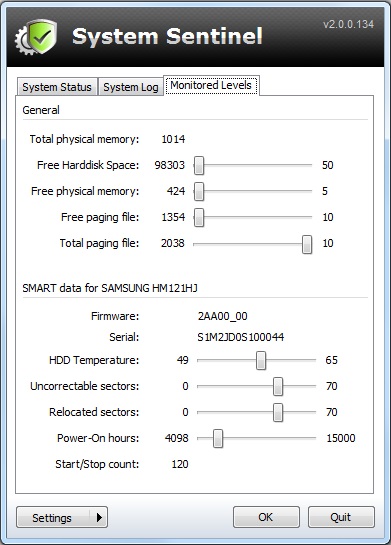
Task: Click the Free physical memory slider handle
Action: pyautogui.click(x=199, y=191)
